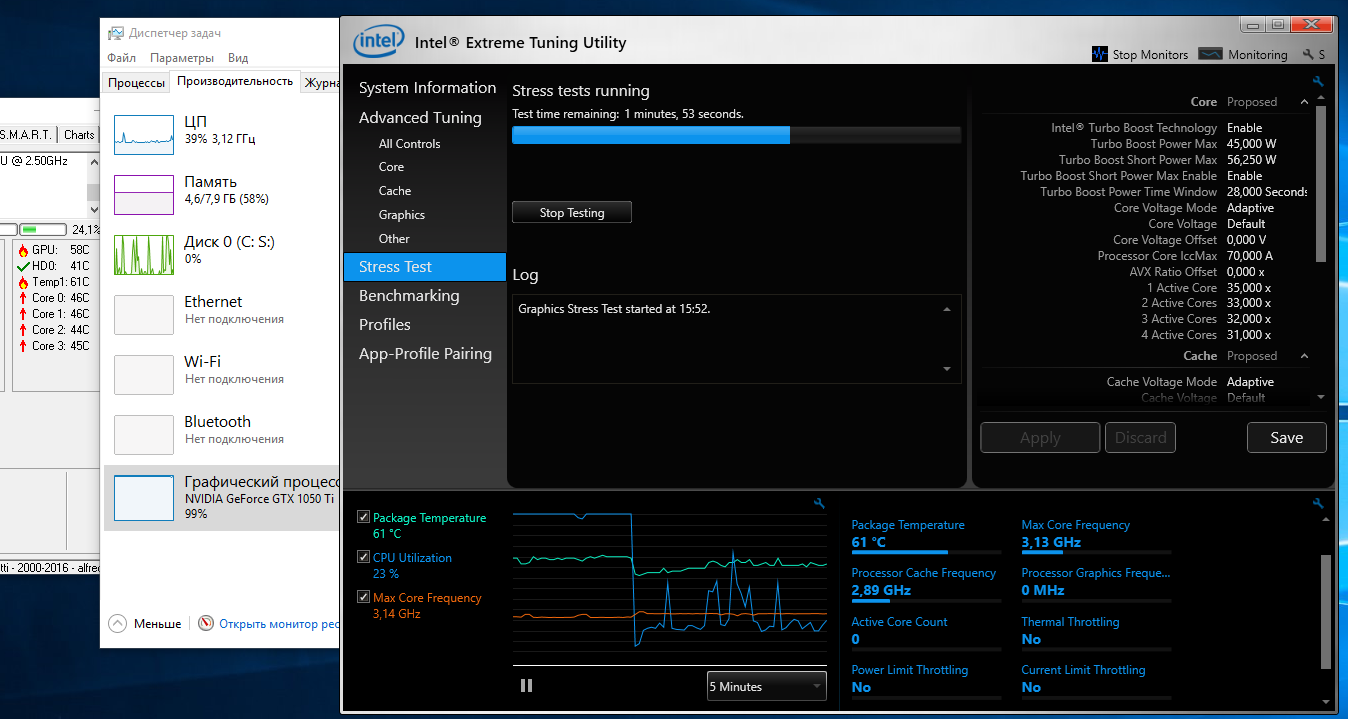Click wrench icon above Core settings panel
This screenshot has height=719, width=1348.
1318,82
